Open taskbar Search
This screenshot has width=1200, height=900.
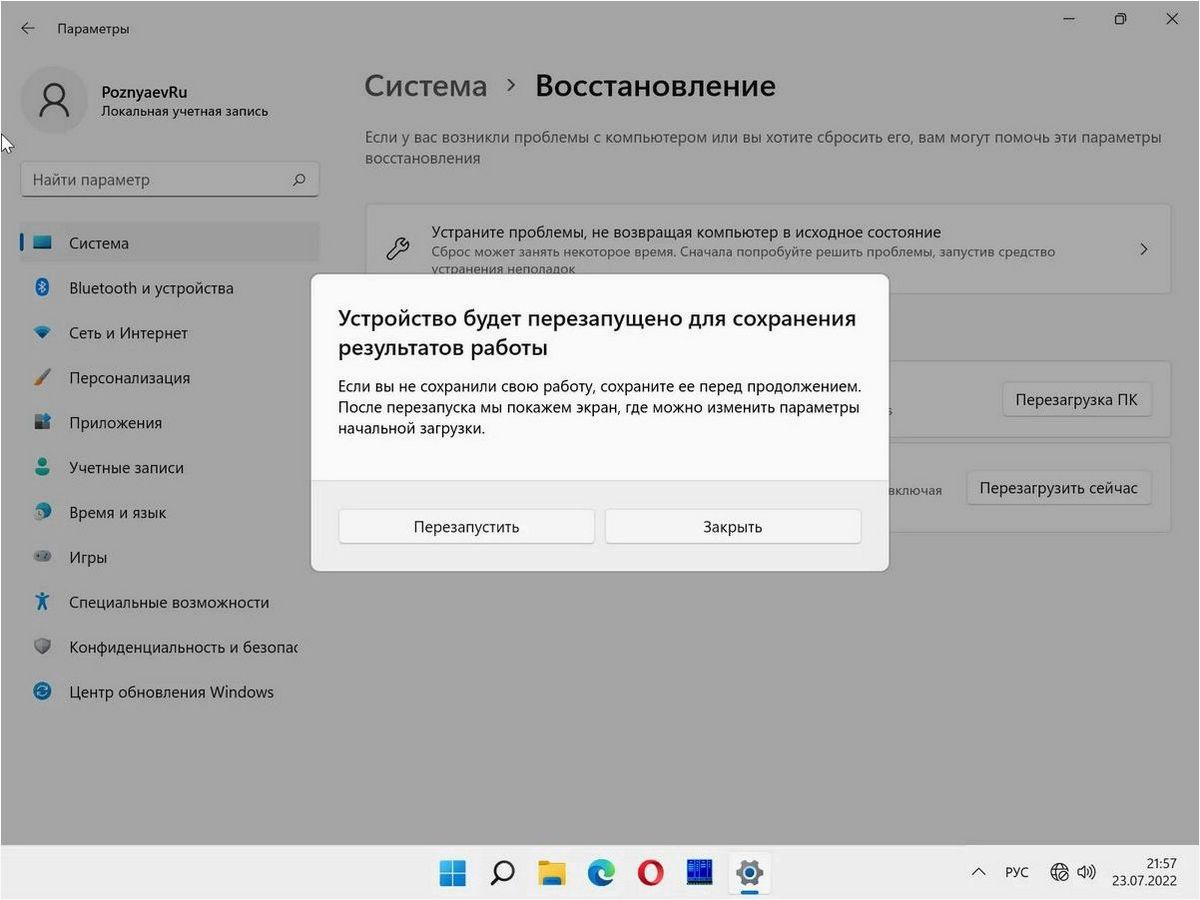point(503,873)
